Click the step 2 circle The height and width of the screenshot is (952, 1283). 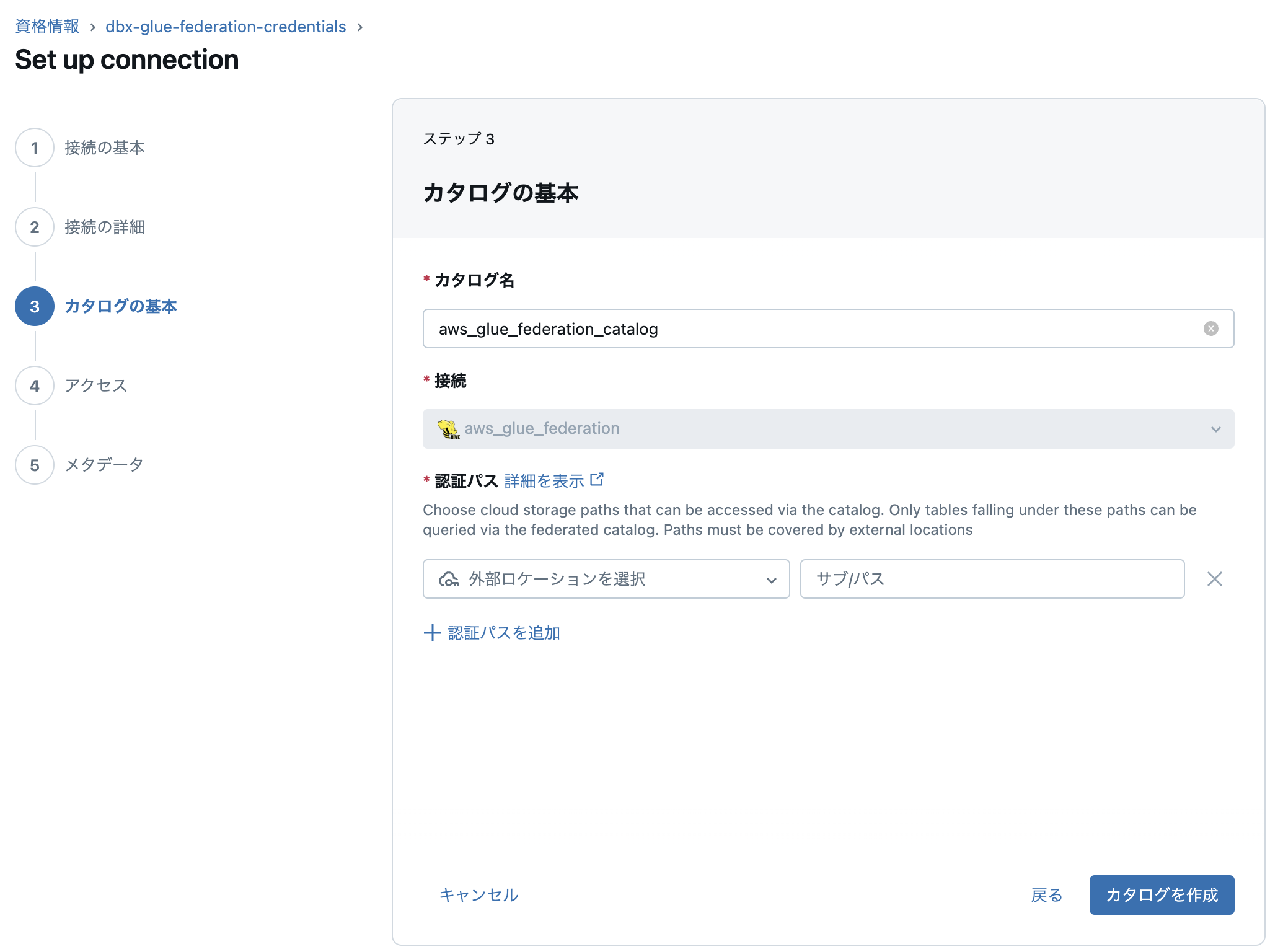point(35,227)
